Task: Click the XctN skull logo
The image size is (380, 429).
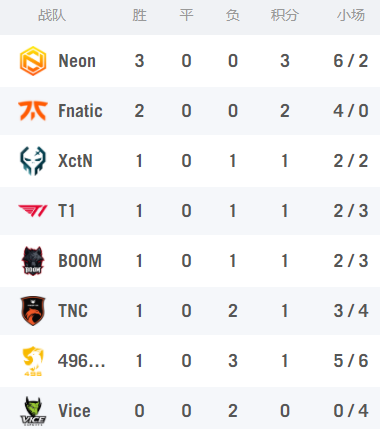Action: point(33,161)
